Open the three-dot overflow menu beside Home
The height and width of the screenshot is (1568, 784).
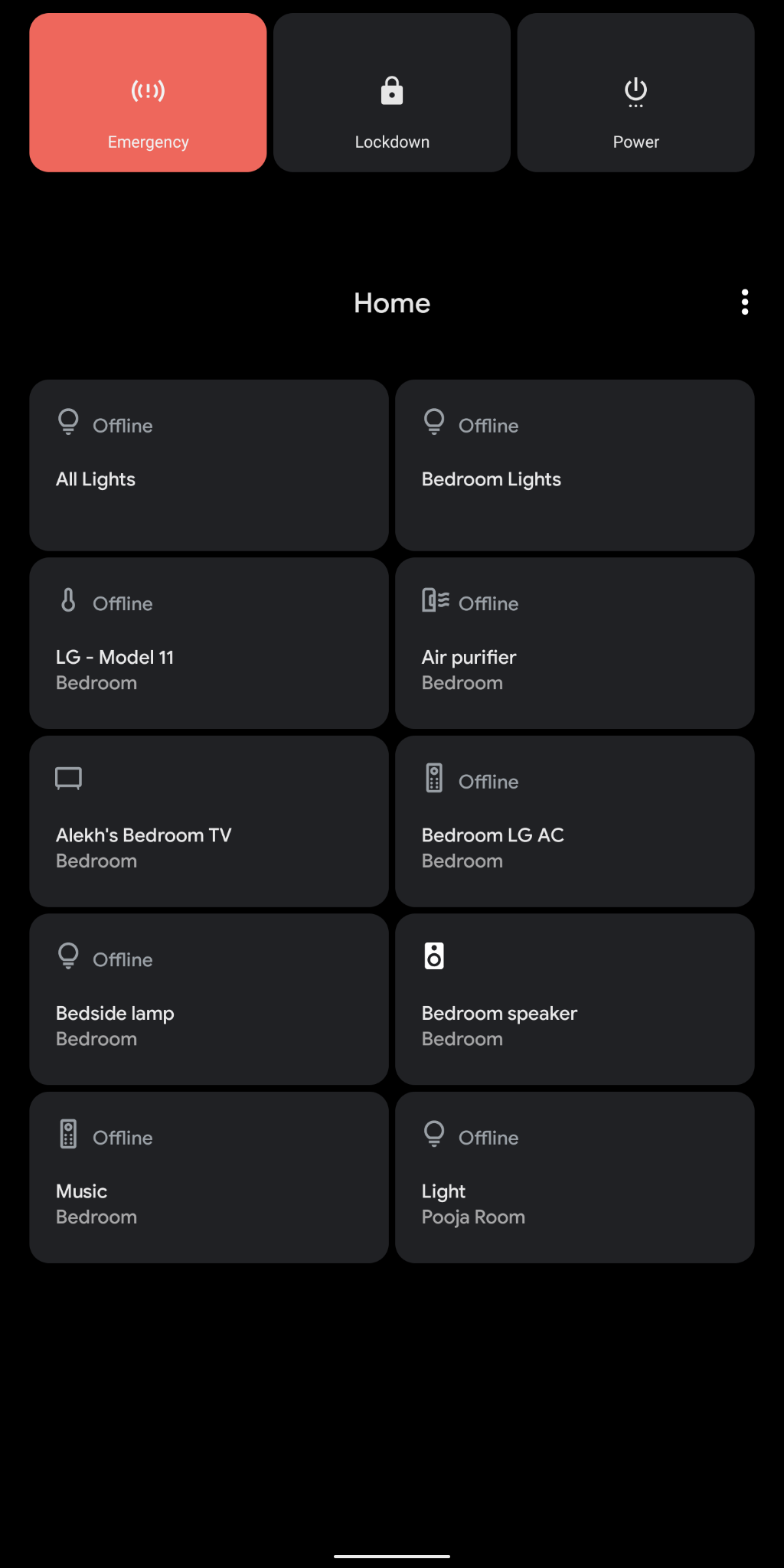(744, 302)
